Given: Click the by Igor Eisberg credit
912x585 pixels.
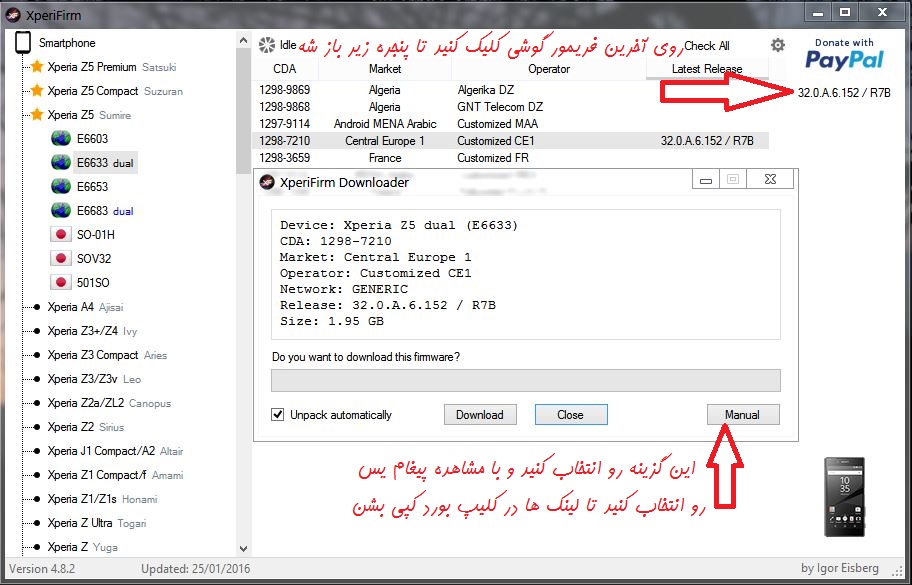Looking at the screenshot, I should (840, 568).
